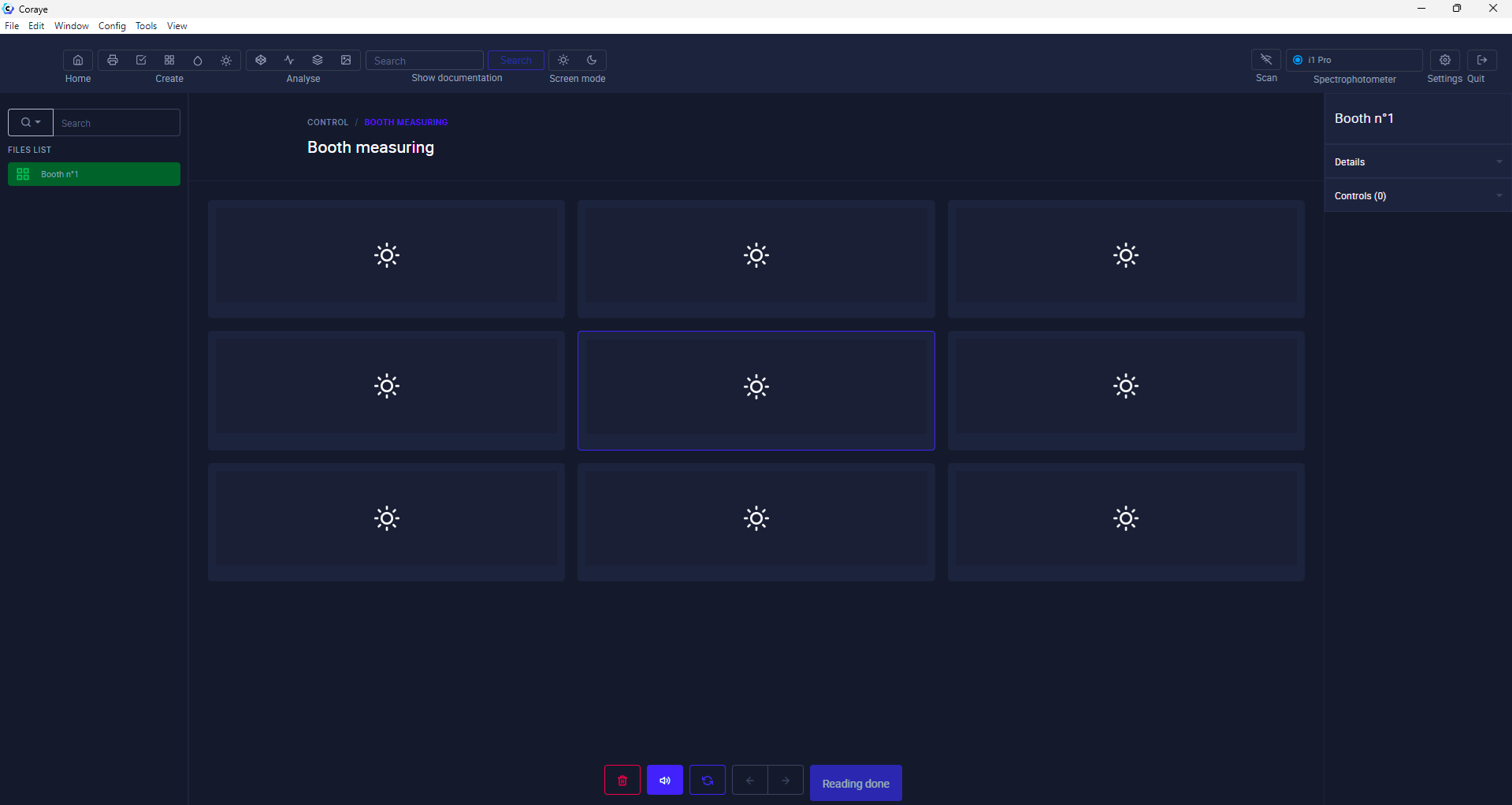Select the highlighted center booth measuring cell
Image resolution: width=1512 pixels, height=805 pixels.
(756, 391)
